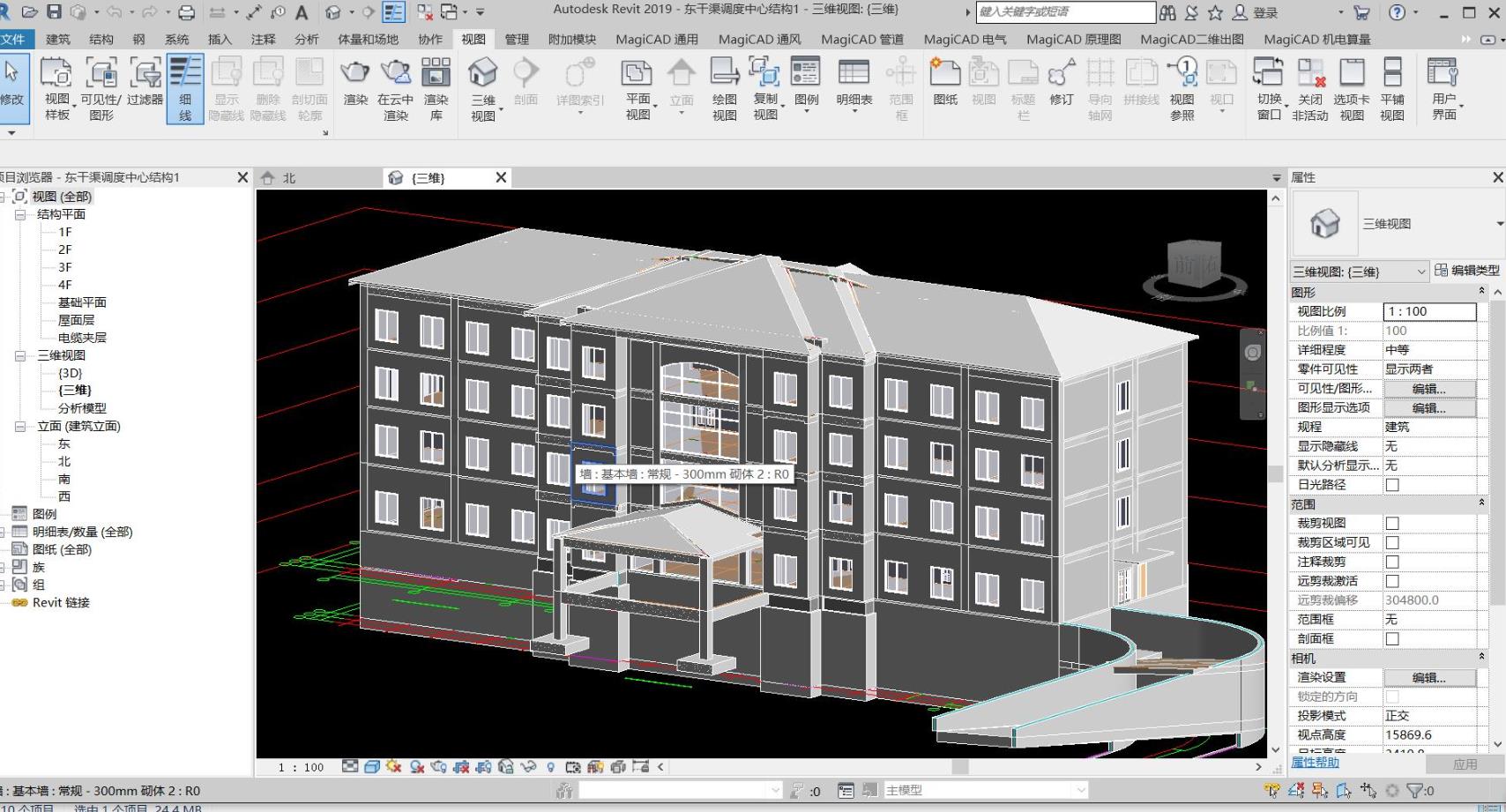Open the 三维视图 3D view tool
The image size is (1506, 812).
pos(483,89)
